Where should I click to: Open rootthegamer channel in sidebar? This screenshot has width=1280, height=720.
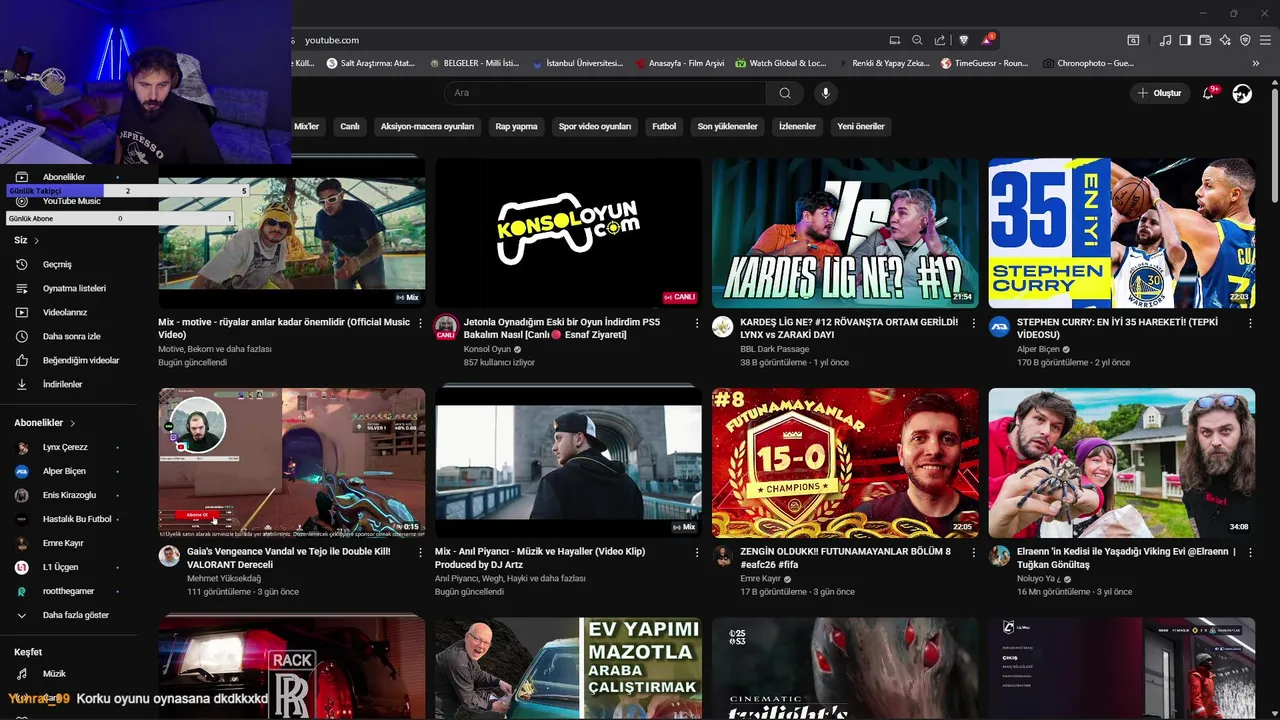(x=68, y=592)
